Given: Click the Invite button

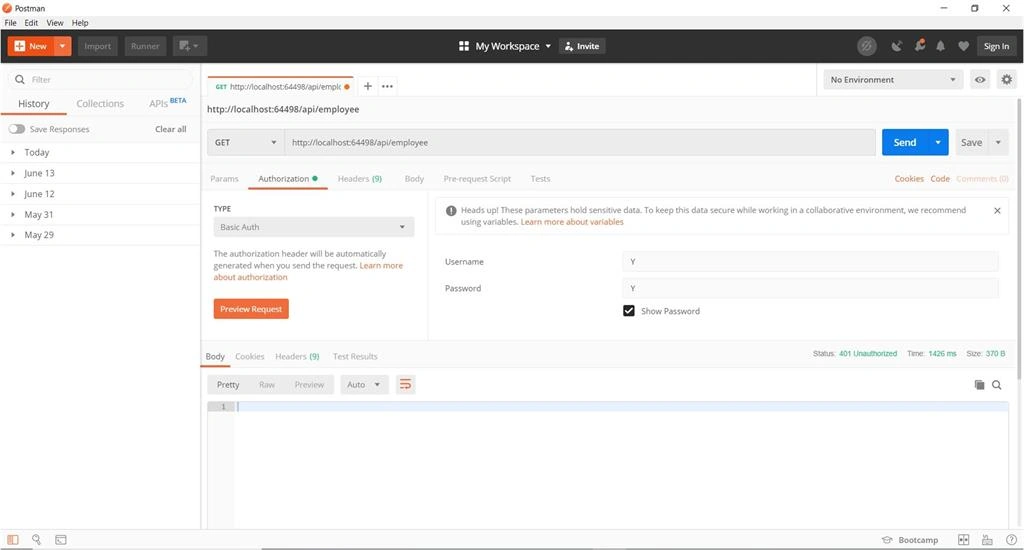Looking at the screenshot, I should click(x=582, y=46).
